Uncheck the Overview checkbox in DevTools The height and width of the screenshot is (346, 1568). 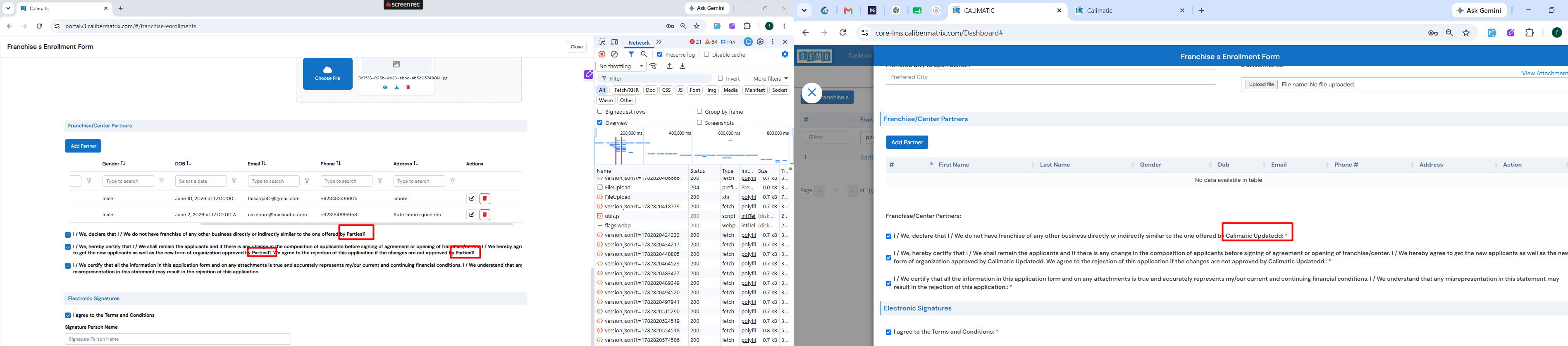[x=599, y=122]
